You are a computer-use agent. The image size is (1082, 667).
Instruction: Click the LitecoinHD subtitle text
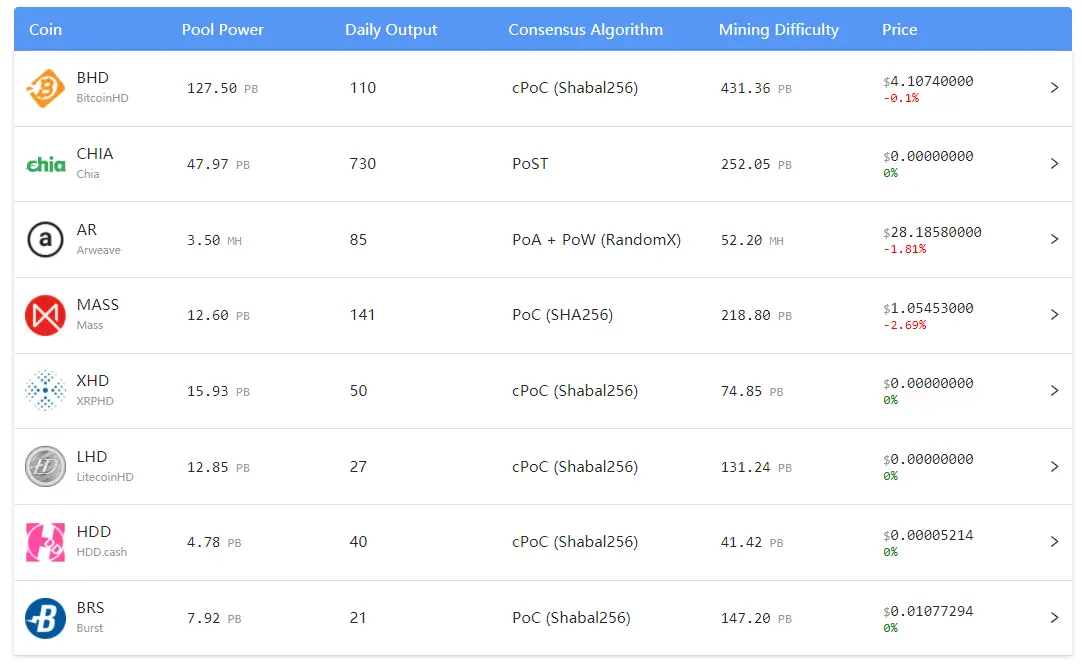105,477
